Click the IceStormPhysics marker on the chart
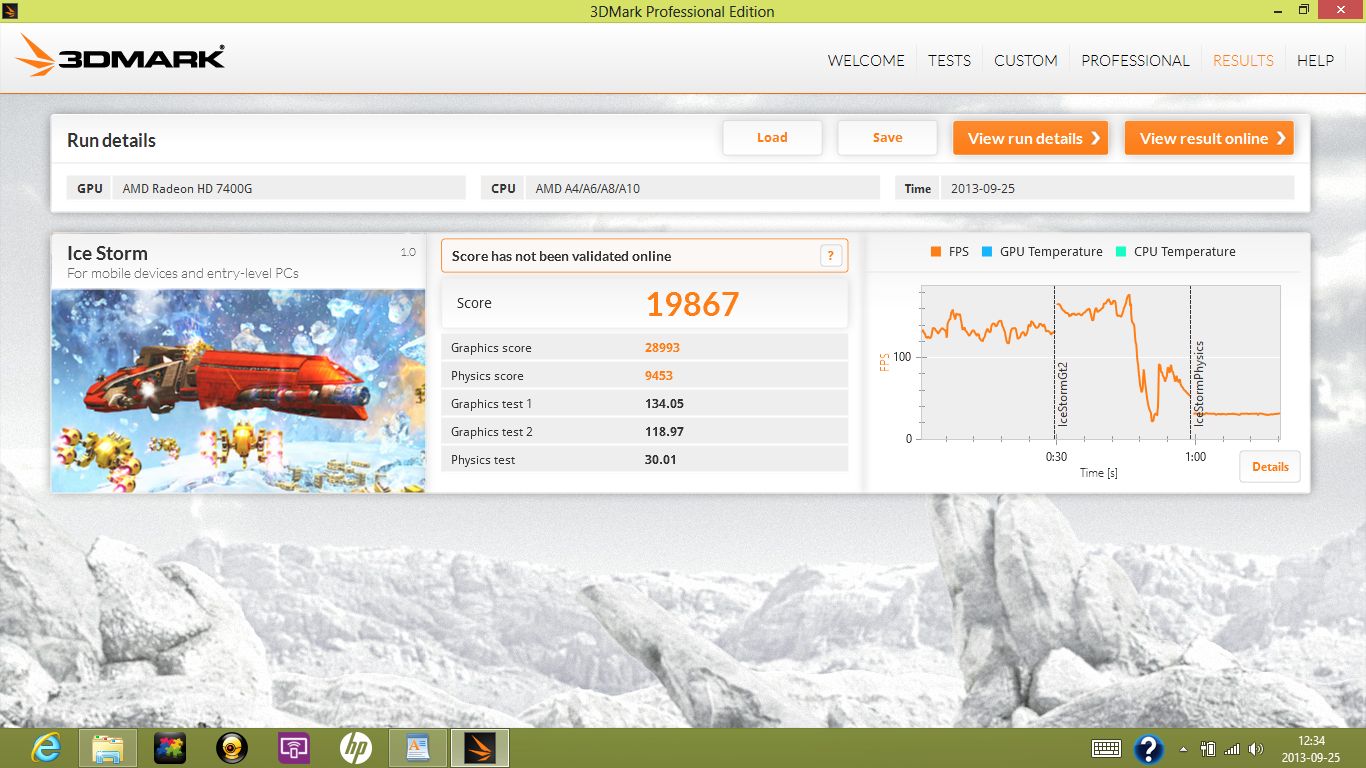This screenshot has width=1366, height=768. point(1199,384)
